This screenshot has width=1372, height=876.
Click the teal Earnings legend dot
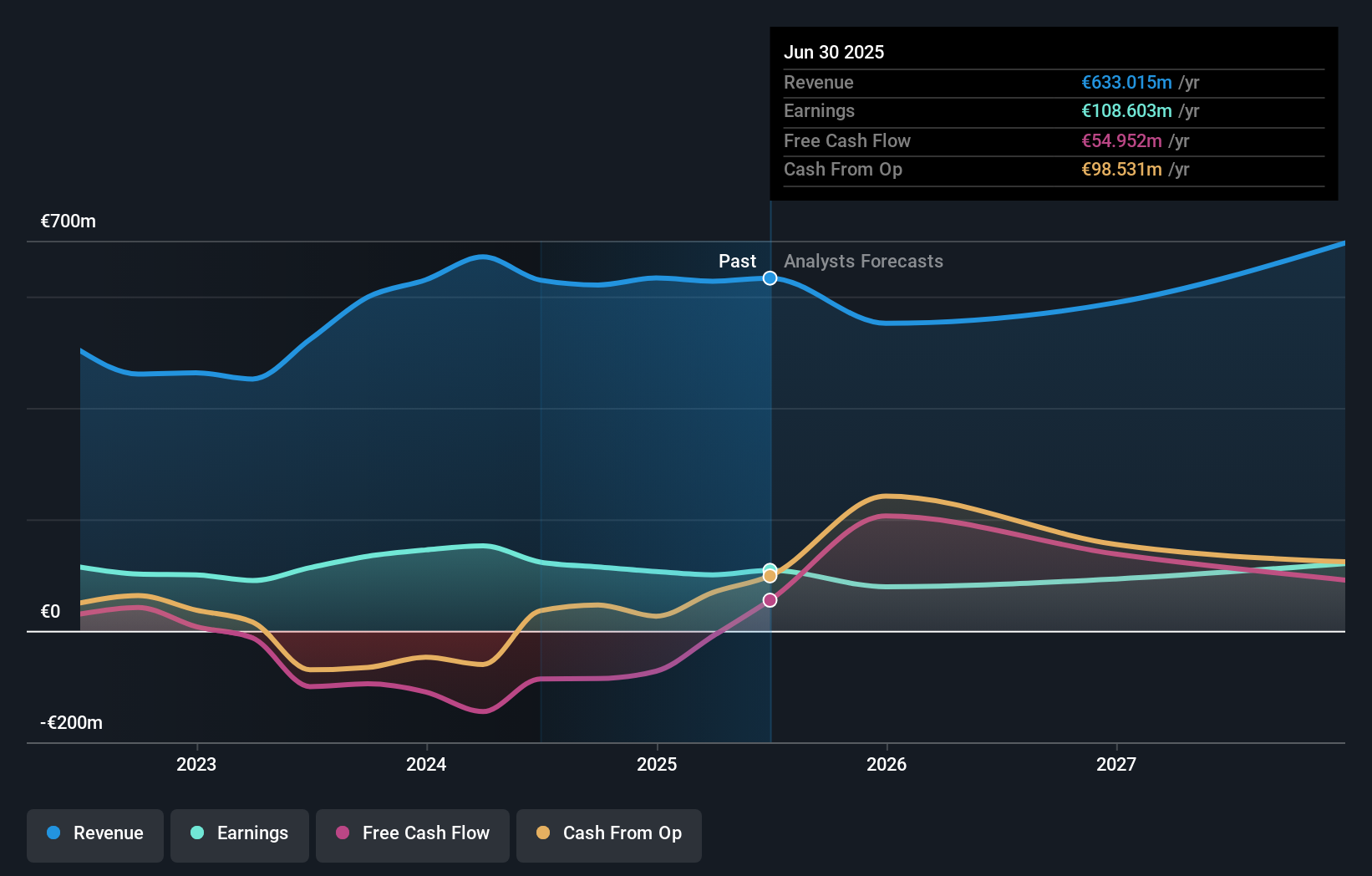point(197,833)
